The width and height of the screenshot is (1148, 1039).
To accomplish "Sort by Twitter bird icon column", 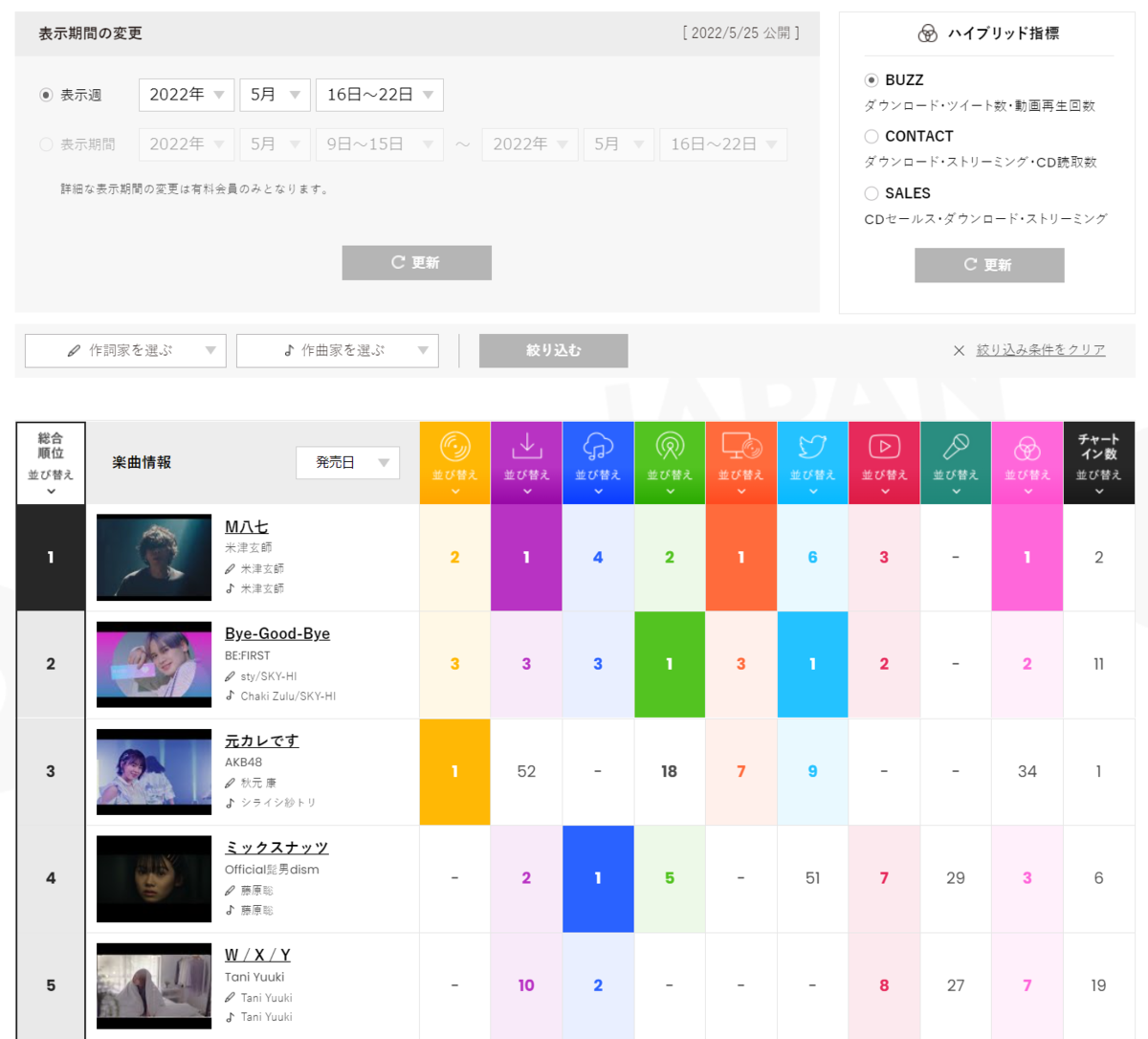I will [813, 463].
